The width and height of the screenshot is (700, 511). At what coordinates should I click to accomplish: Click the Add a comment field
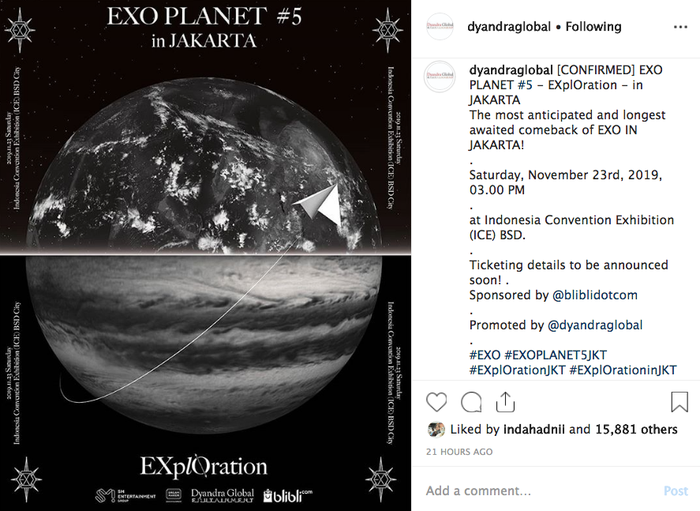click(540, 491)
